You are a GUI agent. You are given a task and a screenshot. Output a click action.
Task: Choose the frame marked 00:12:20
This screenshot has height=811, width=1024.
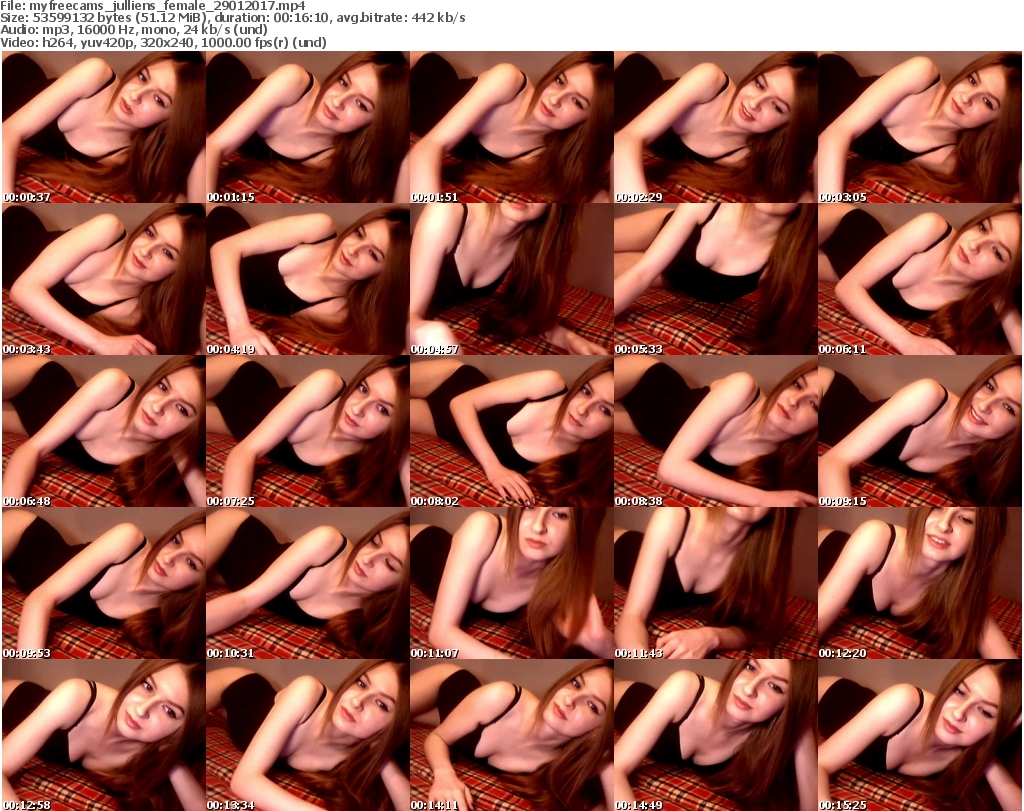919,583
